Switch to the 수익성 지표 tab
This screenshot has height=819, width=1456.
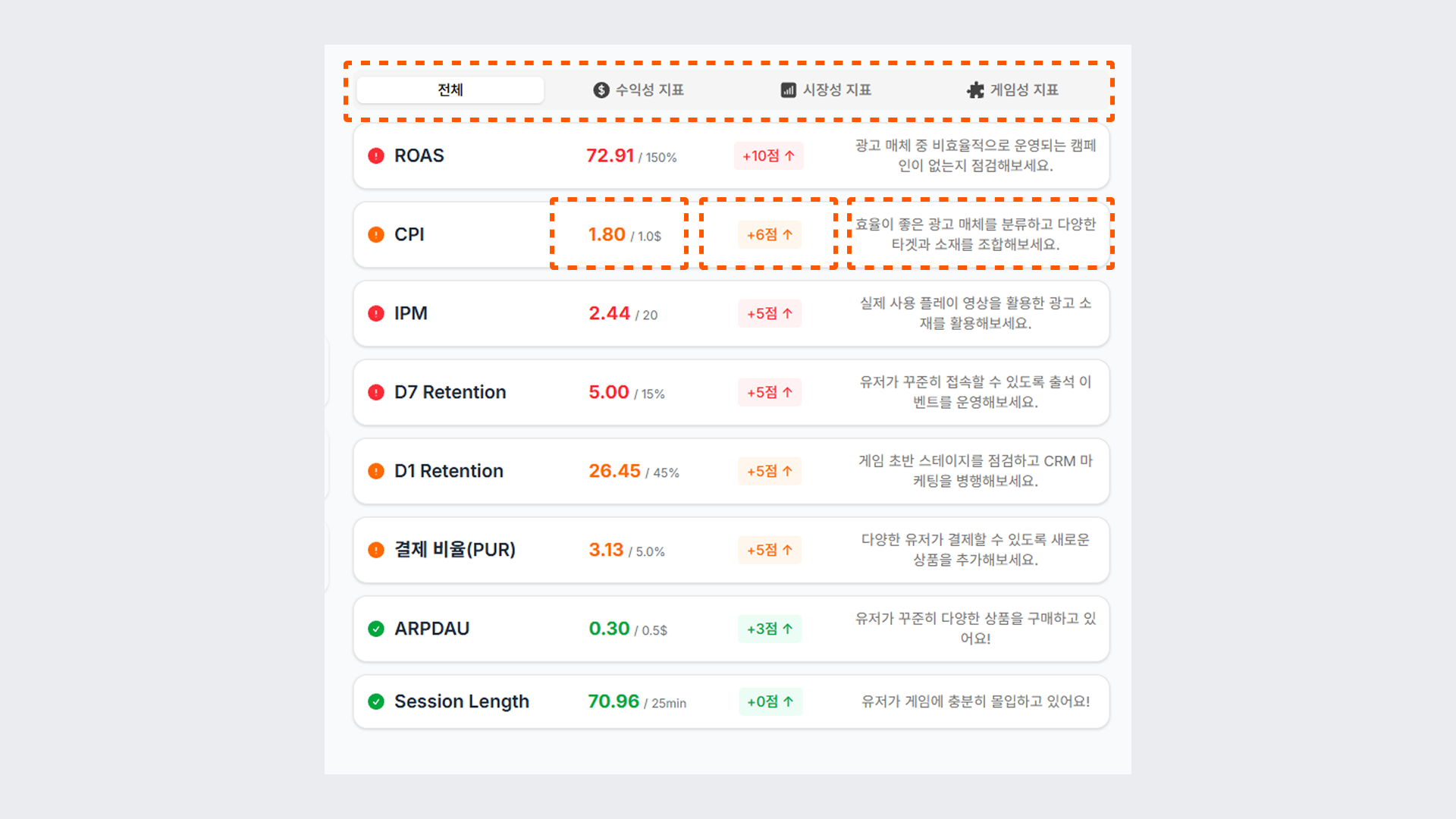coord(639,90)
